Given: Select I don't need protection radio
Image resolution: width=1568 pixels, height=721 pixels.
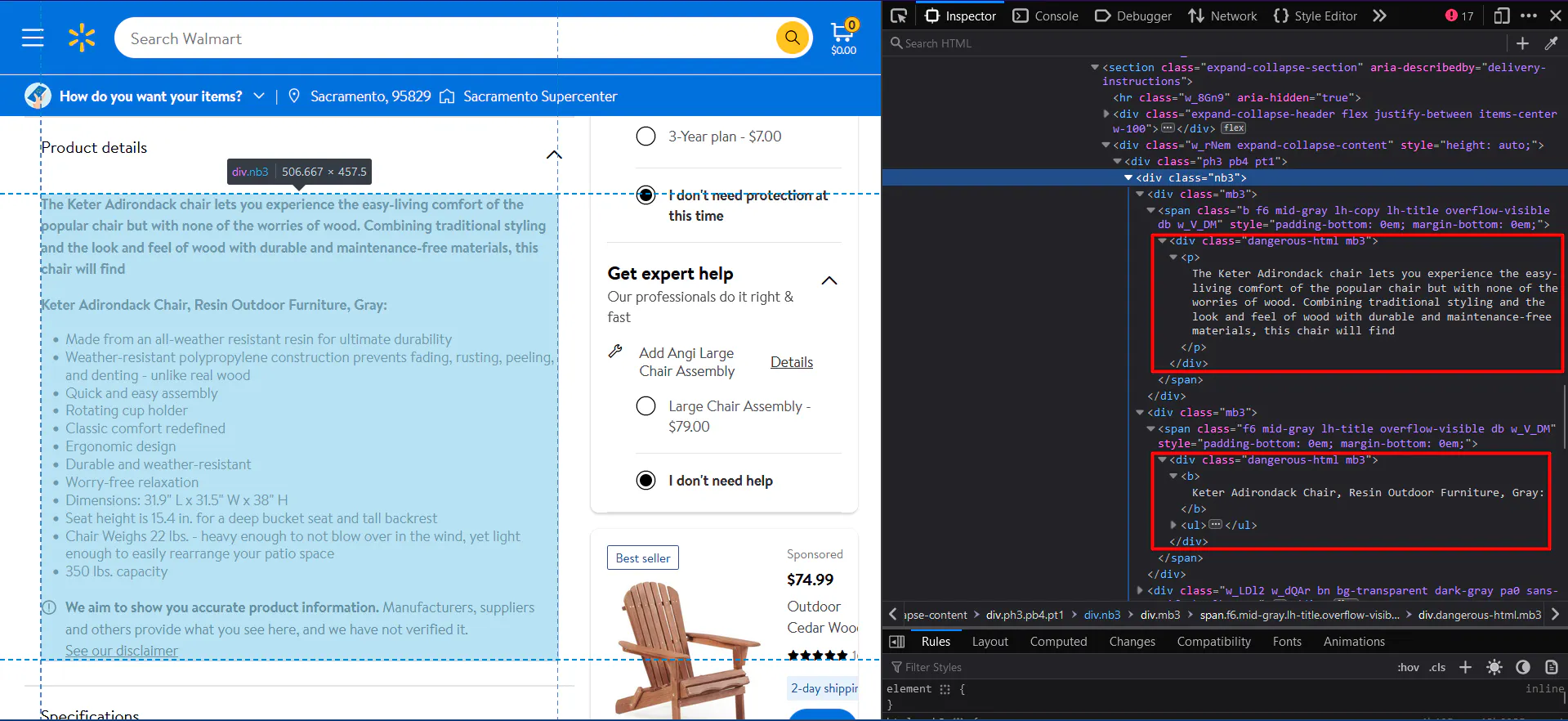Looking at the screenshot, I should [646, 195].
